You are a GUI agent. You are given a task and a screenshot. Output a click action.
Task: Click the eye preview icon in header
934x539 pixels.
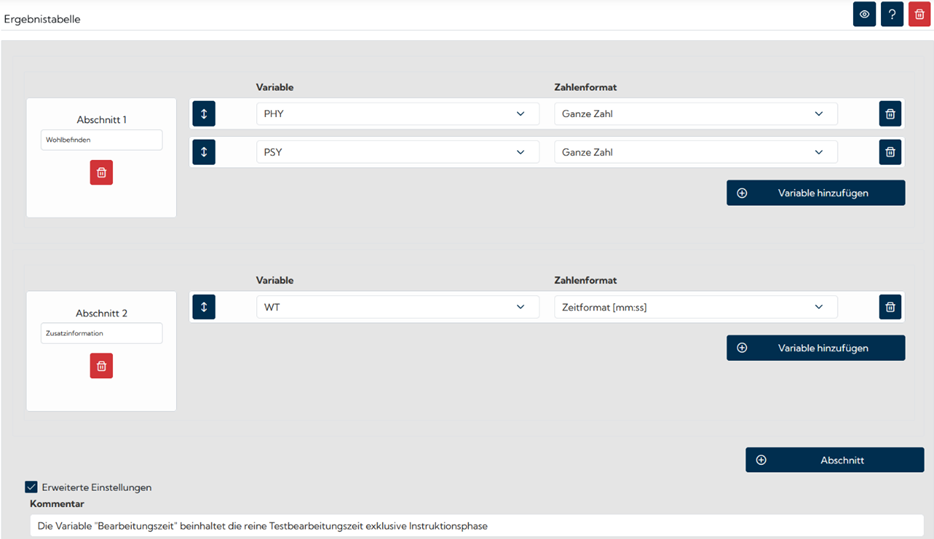[864, 14]
